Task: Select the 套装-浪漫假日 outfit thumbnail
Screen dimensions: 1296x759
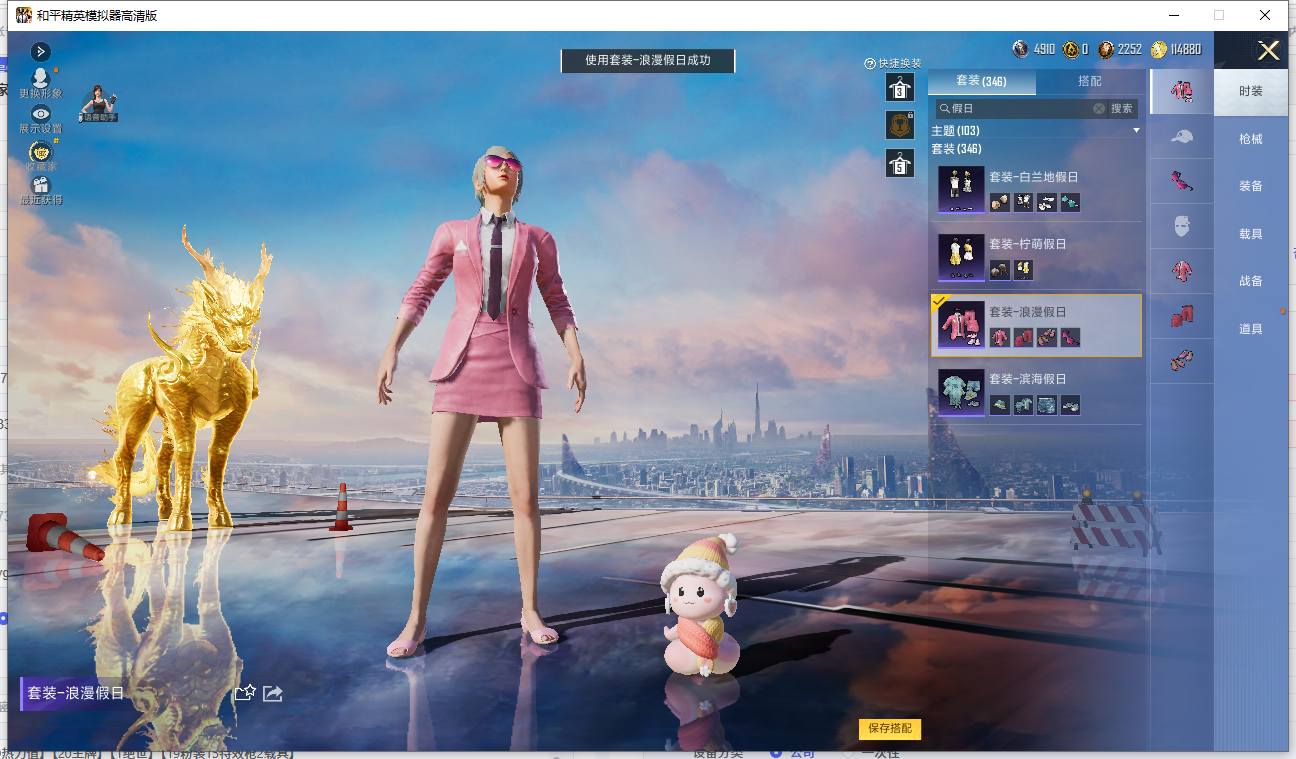Action: (961, 325)
